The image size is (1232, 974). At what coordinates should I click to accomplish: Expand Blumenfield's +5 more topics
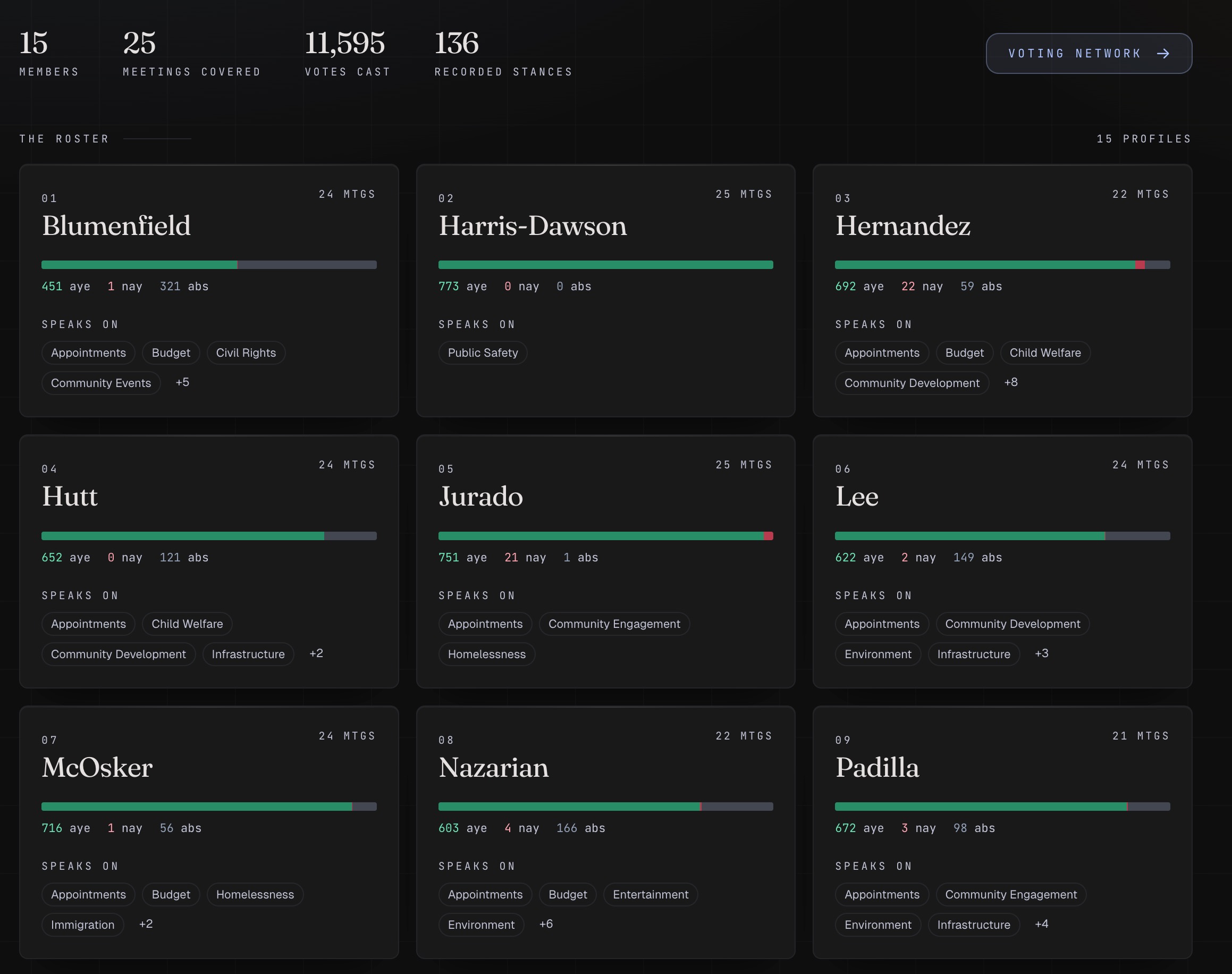click(x=182, y=383)
